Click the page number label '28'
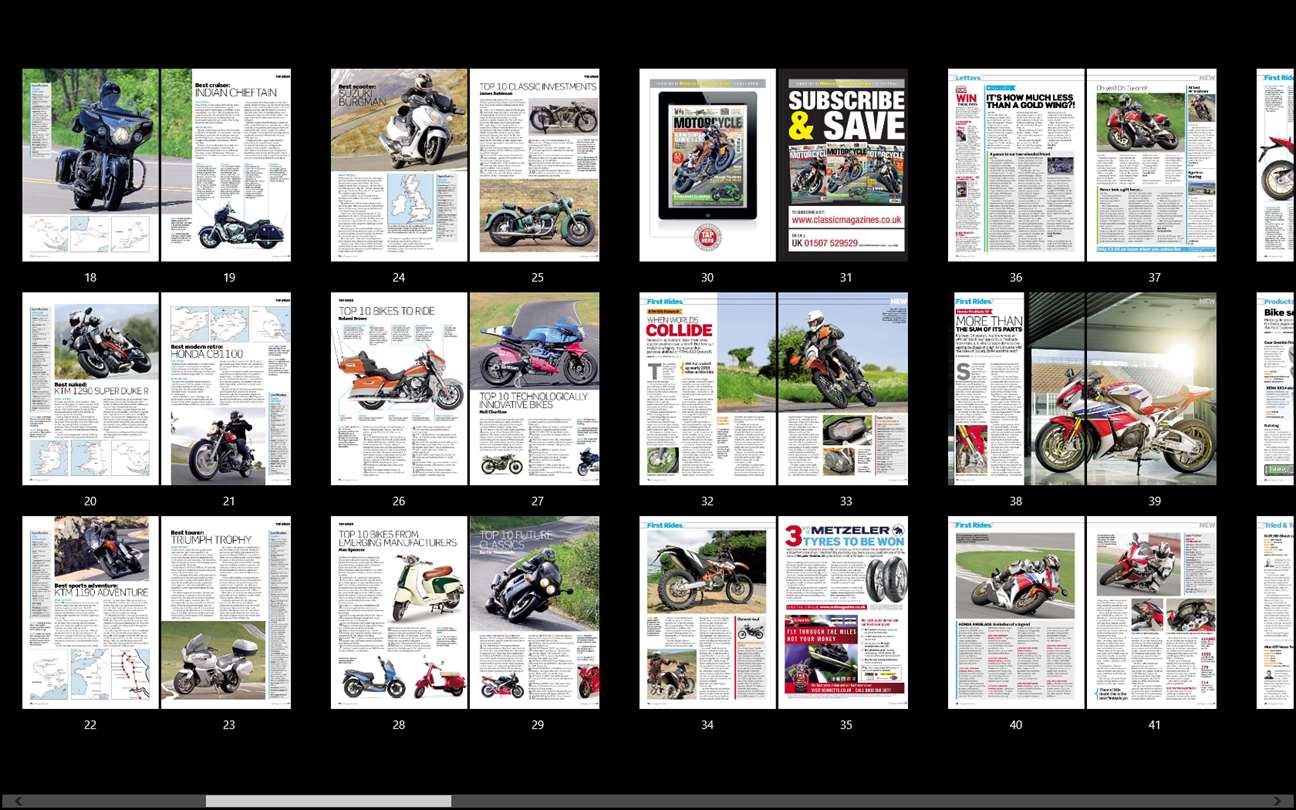Screen dimensions: 1296x810 click(399, 725)
